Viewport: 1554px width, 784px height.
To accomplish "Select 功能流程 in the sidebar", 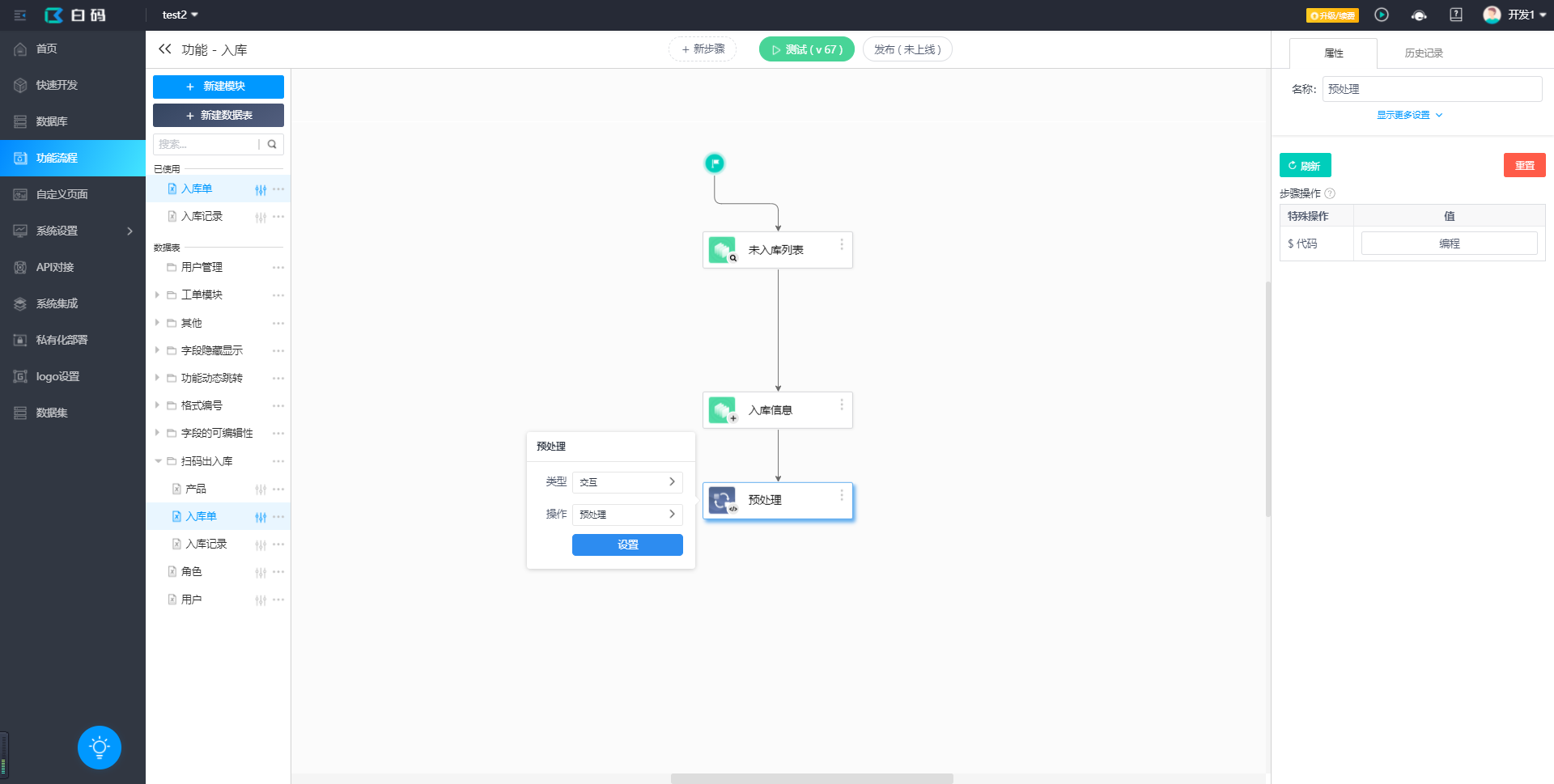I will 73,158.
